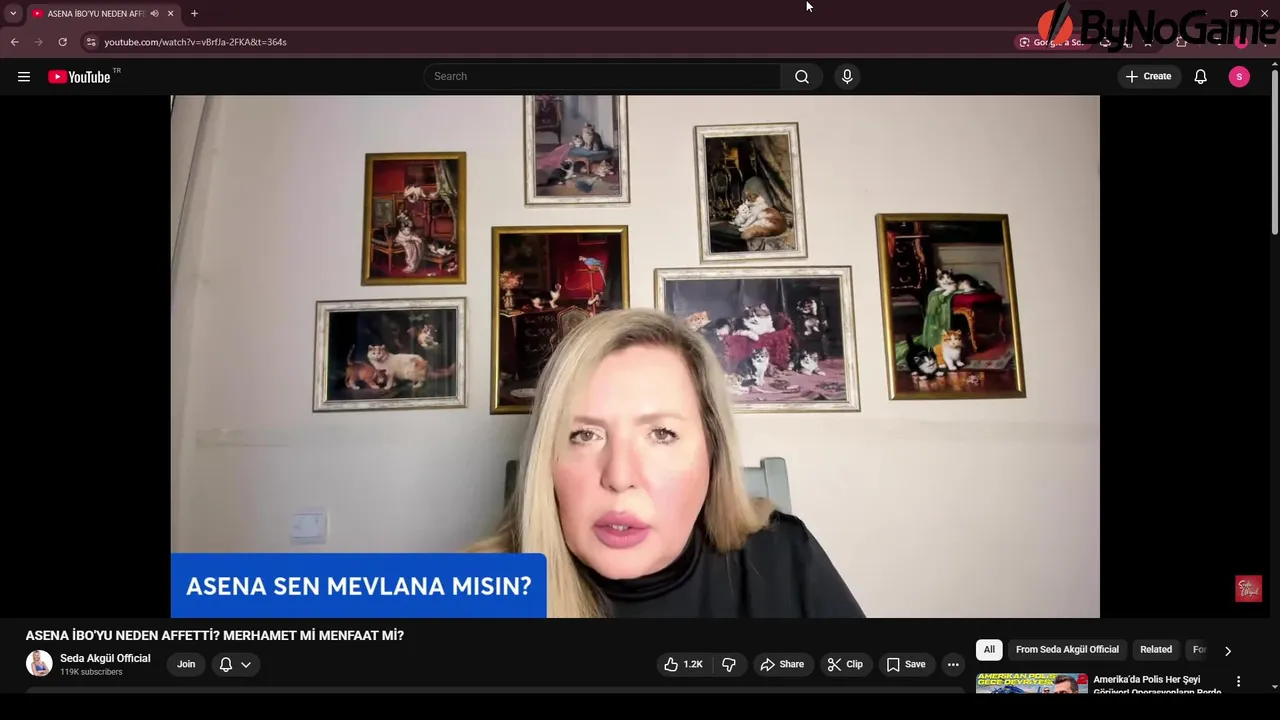This screenshot has height=720, width=1280.
Task: Restore down the browser window
Action: [1234, 13]
